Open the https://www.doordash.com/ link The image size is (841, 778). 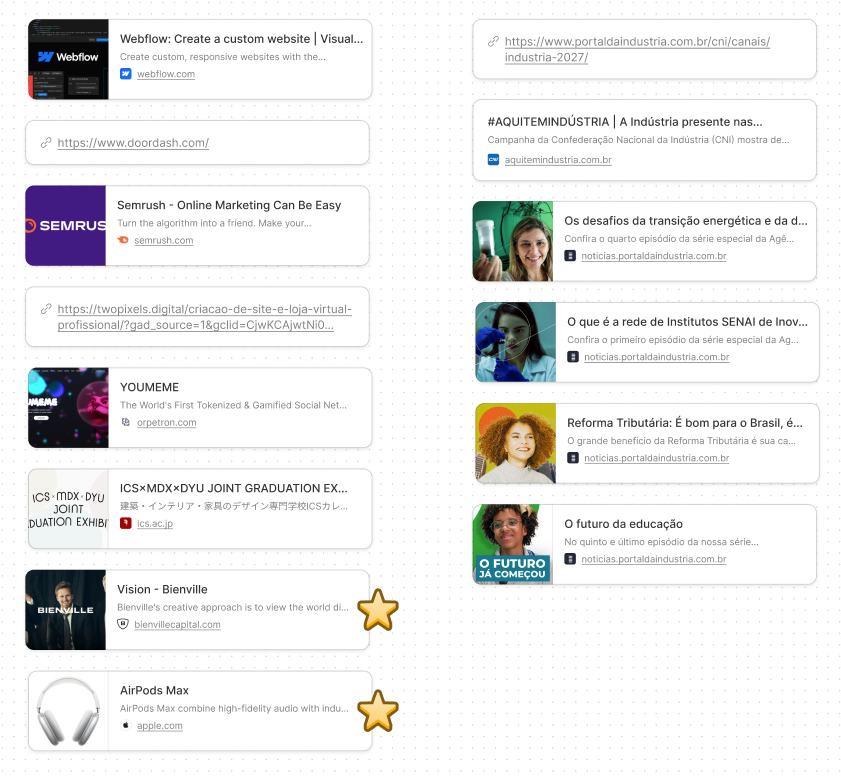tap(133, 143)
